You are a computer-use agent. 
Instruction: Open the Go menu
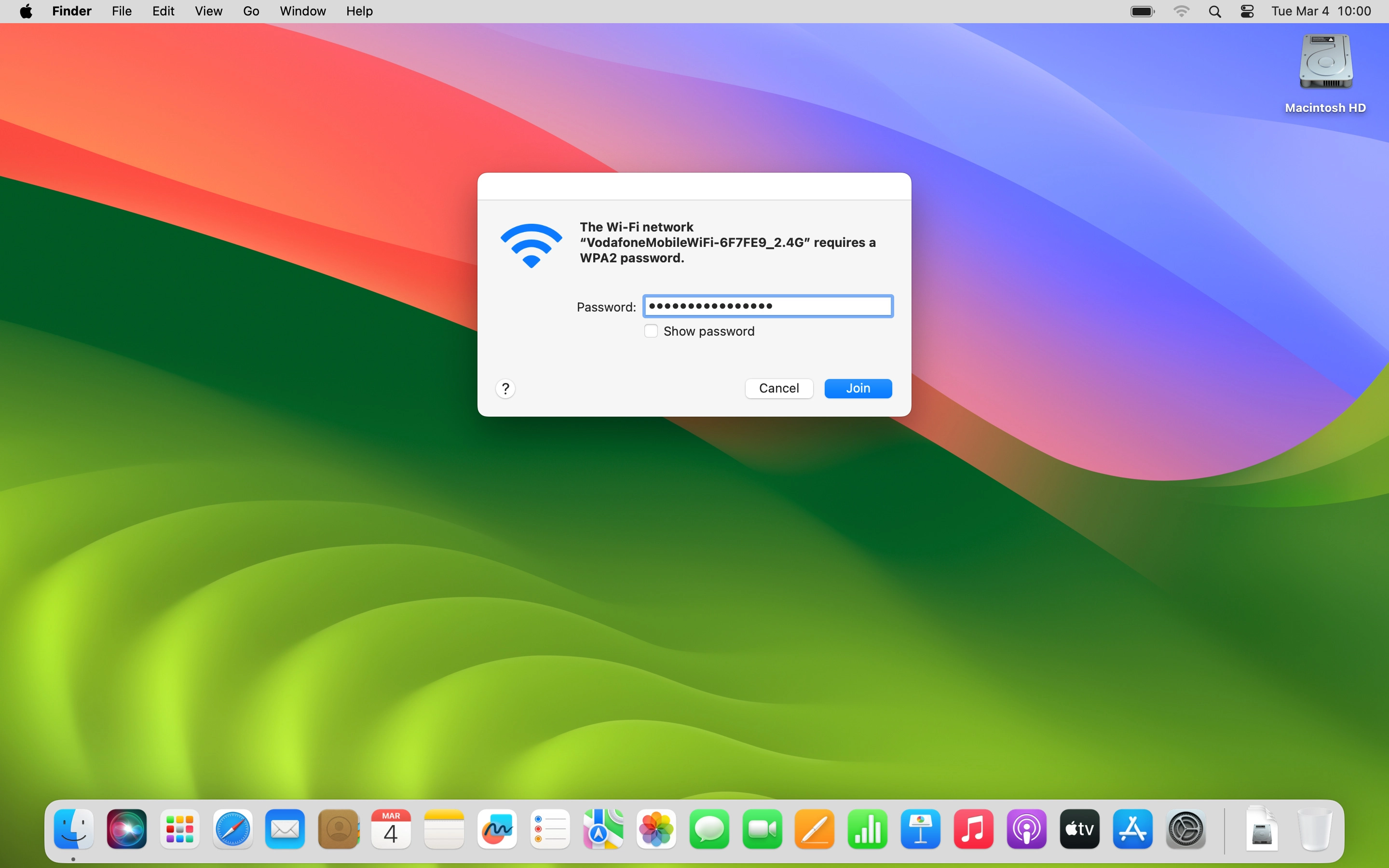click(251, 12)
